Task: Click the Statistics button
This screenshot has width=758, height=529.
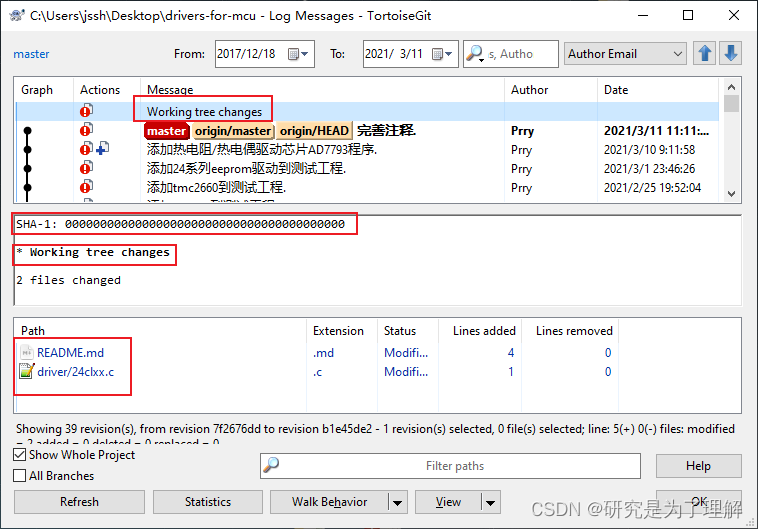Action: click(x=208, y=502)
